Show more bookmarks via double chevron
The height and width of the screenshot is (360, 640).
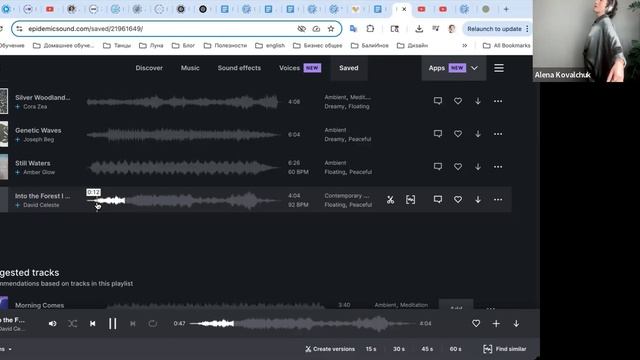464,45
